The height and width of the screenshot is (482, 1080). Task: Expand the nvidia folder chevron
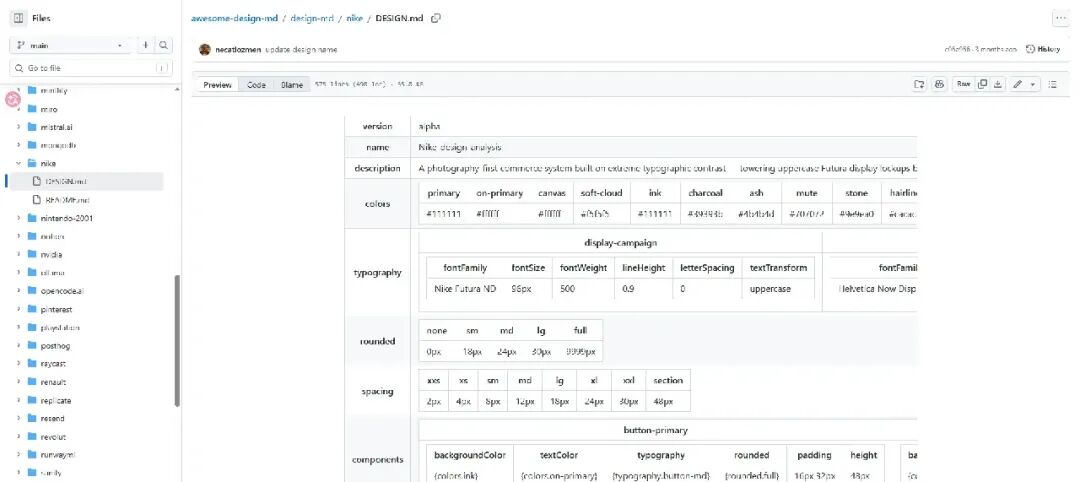(x=19, y=255)
